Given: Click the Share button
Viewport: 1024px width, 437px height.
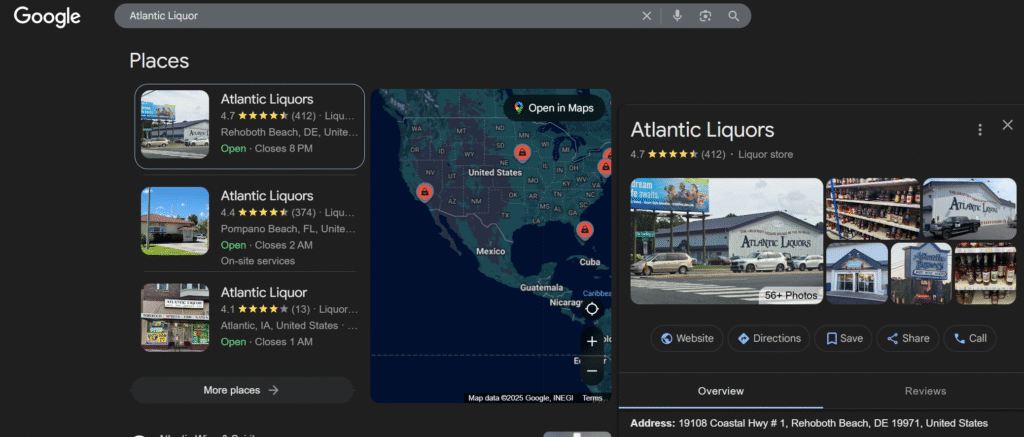Looking at the screenshot, I should (x=908, y=338).
